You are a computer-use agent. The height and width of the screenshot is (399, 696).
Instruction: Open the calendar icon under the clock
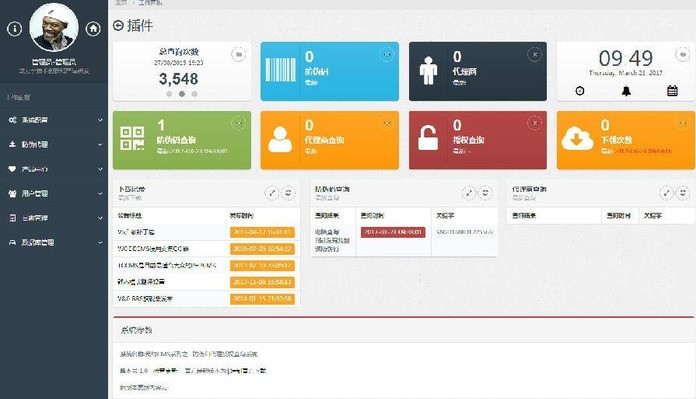(672, 91)
